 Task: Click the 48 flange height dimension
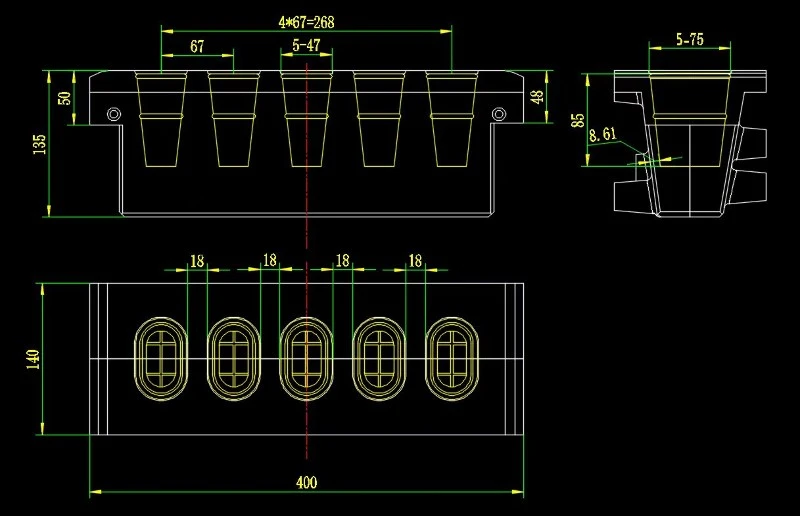(x=537, y=97)
